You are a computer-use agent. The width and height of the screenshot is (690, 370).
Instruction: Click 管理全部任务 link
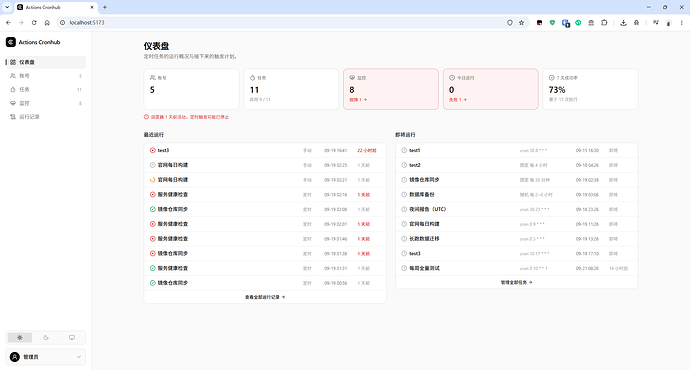click(x=517, y=282)
